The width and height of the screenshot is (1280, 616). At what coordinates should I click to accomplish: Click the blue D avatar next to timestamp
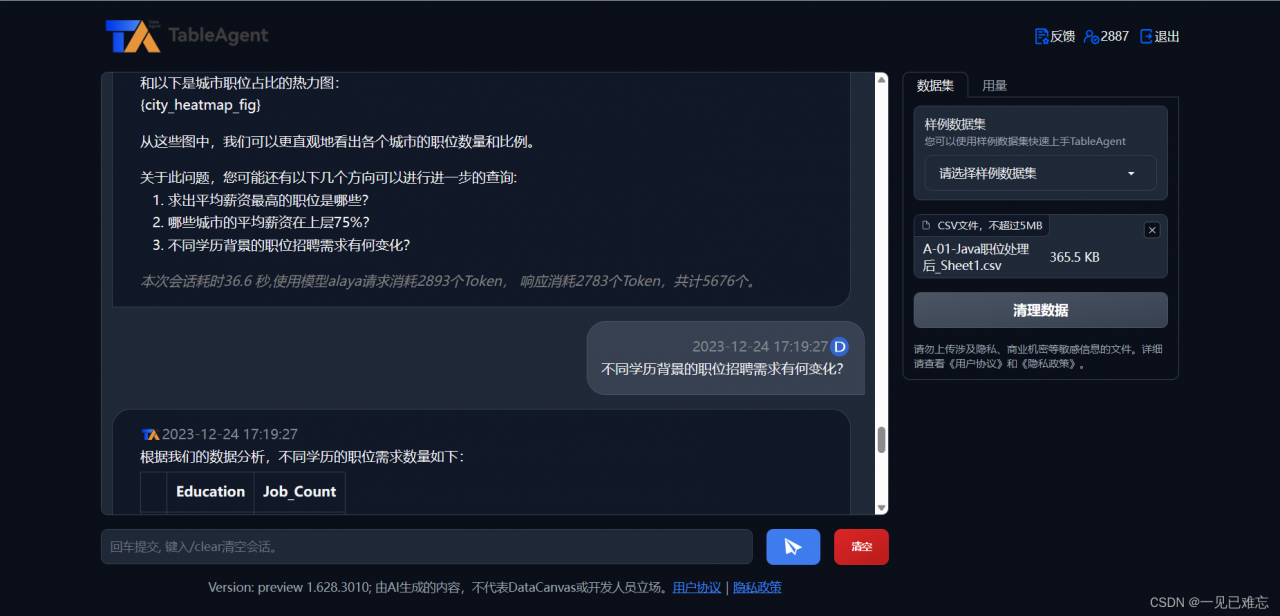838,346
